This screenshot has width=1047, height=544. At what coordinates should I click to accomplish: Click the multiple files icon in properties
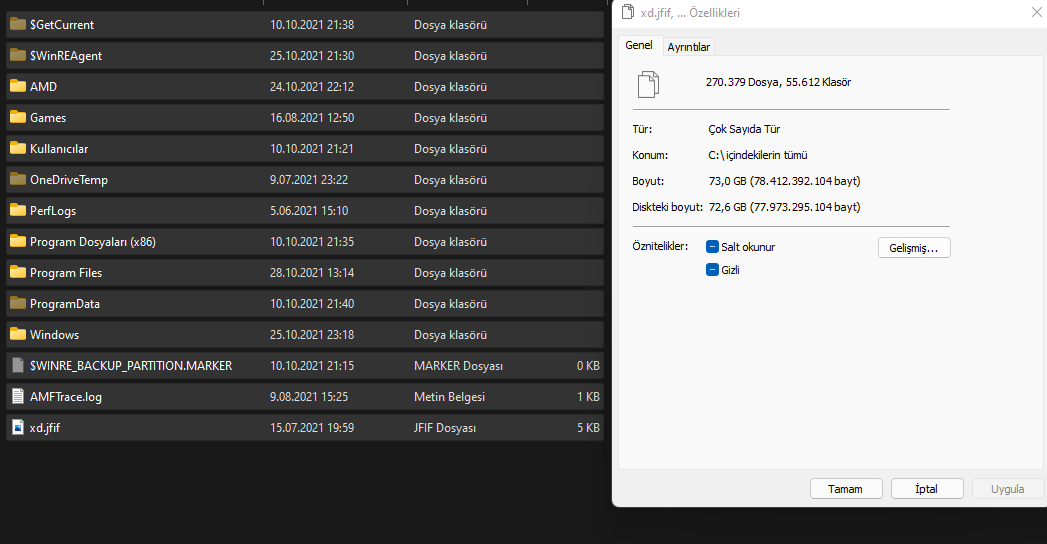[x=648, y=84]
